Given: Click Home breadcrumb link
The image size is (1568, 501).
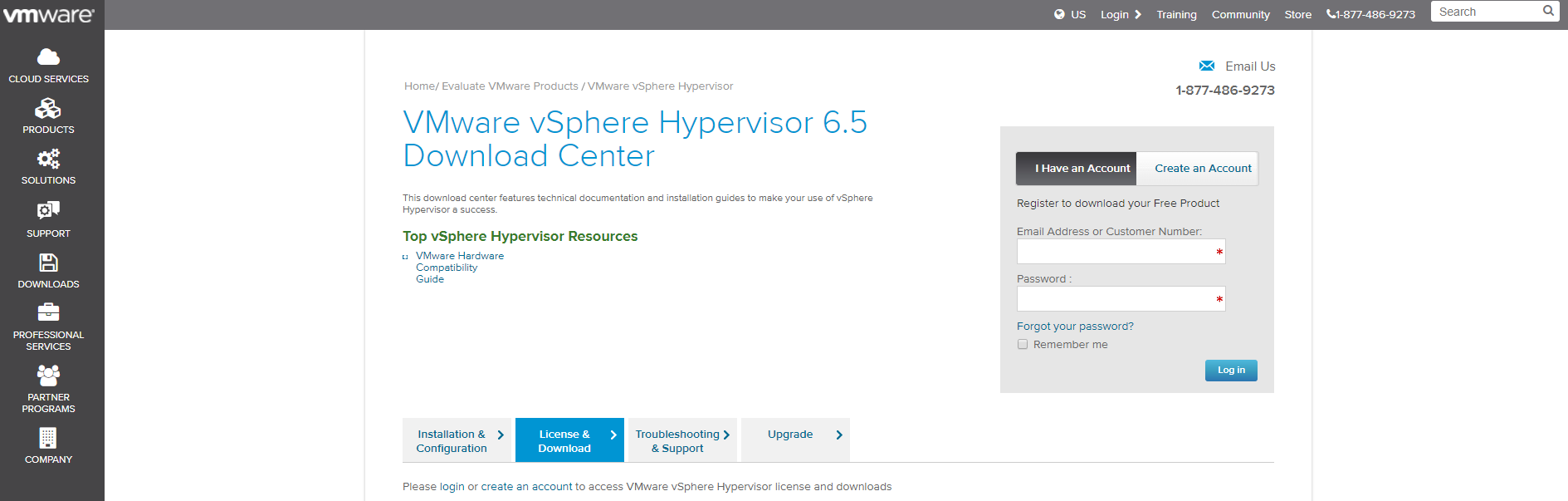Looking at the screenshot, I should pos(419,86).
